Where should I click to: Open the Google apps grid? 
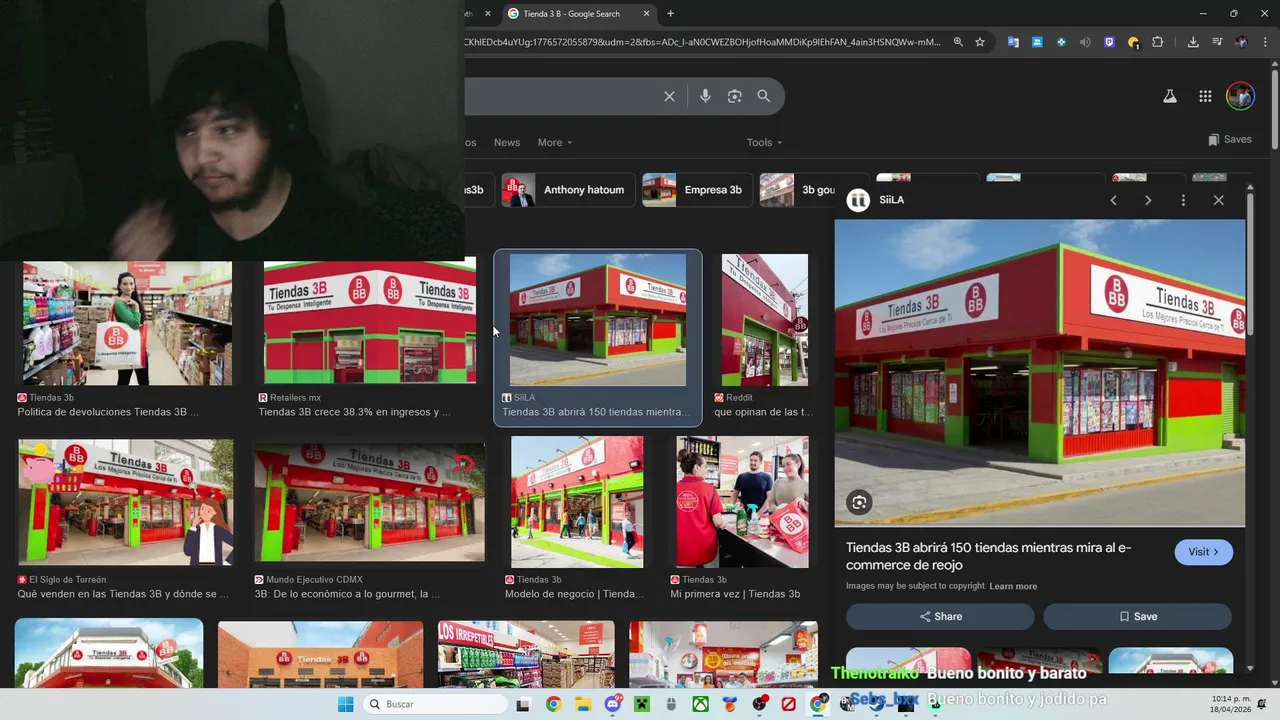coord(1205,96)
